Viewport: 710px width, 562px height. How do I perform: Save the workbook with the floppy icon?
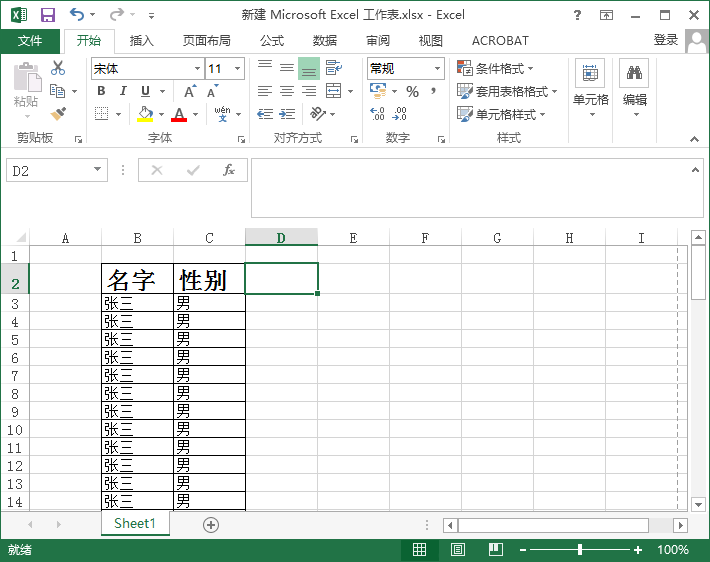(x=48, y=15)
